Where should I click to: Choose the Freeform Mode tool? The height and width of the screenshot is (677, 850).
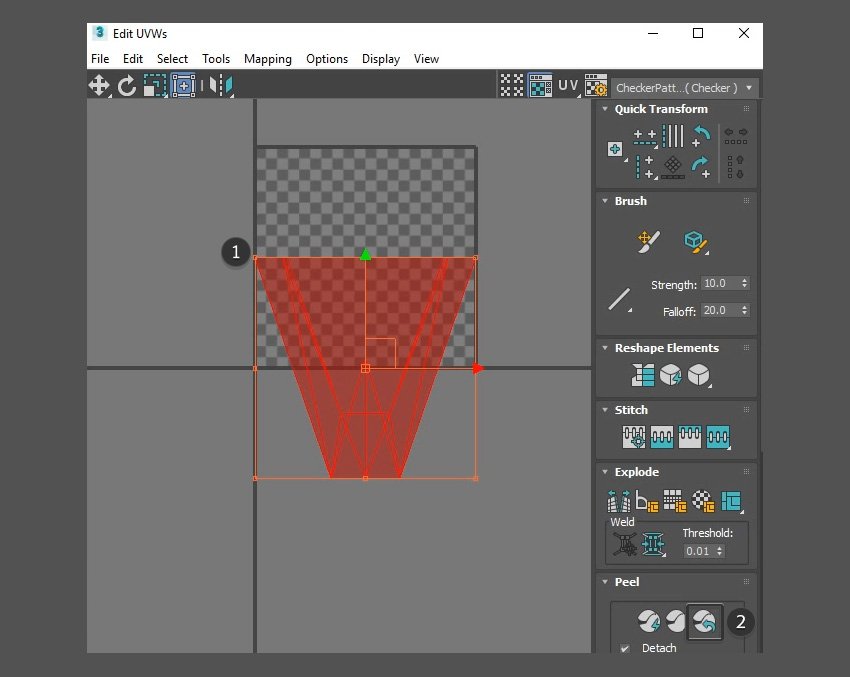pos(183,86)
